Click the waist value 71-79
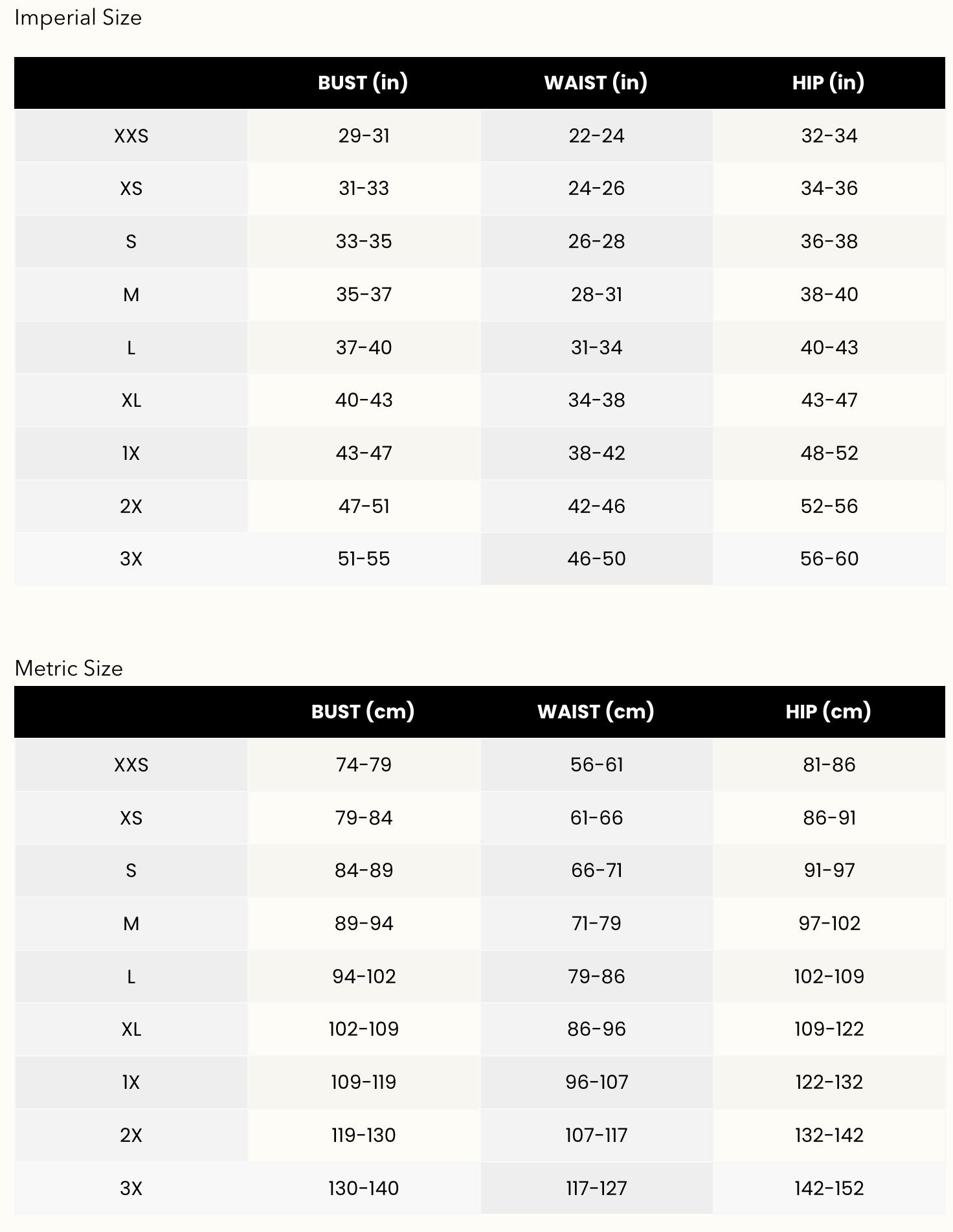 pos(596,924)
